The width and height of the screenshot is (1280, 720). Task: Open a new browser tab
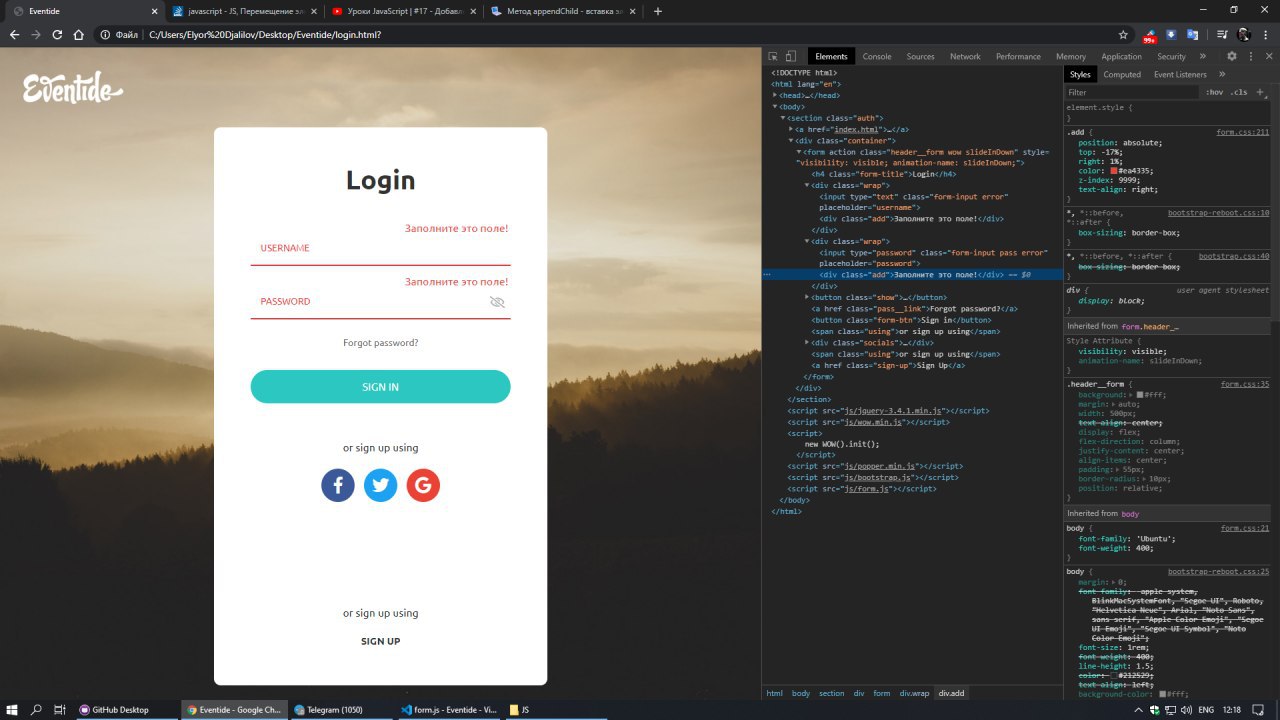coord(657,11)
